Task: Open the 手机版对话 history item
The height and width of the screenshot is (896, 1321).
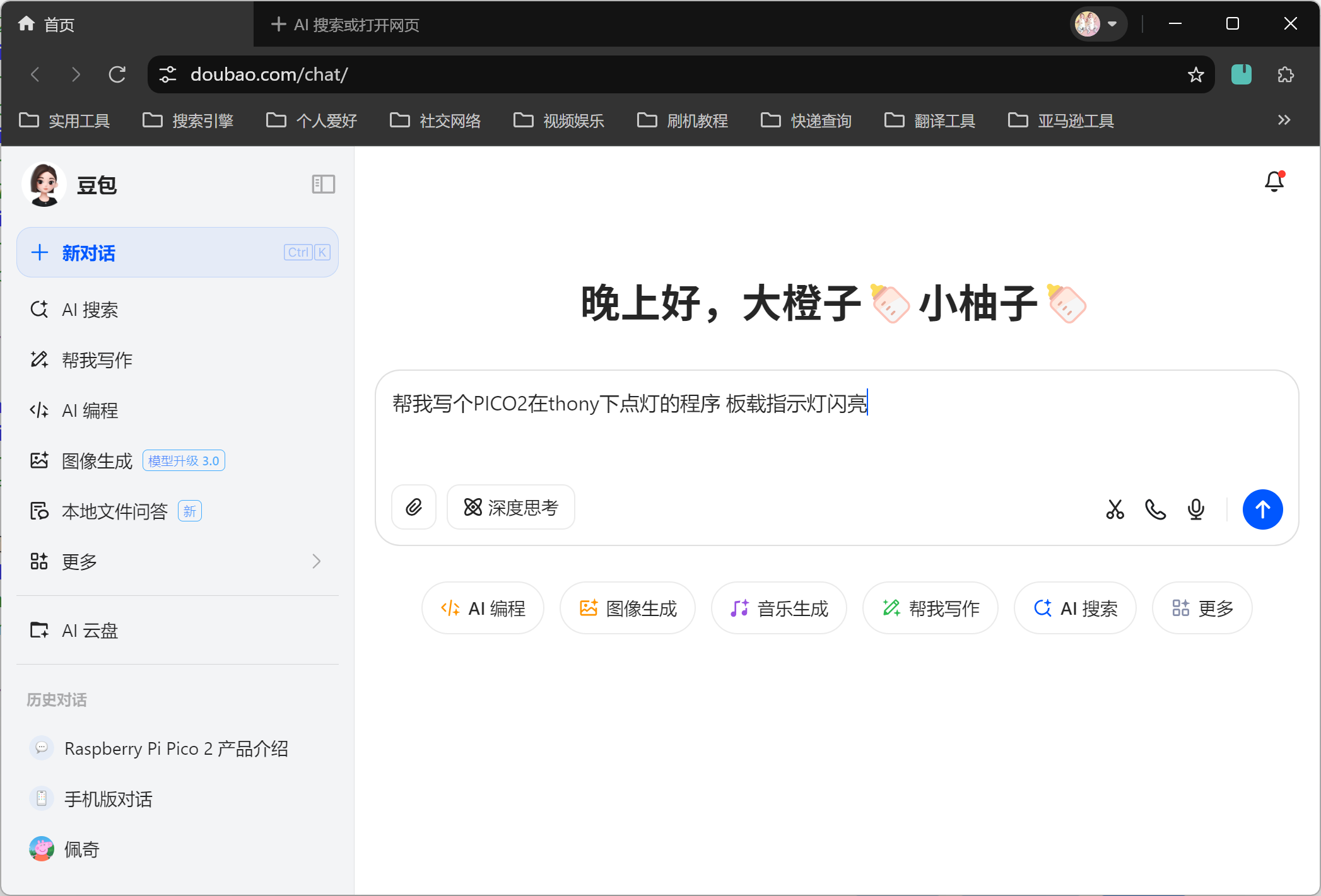Action: tap(177, 799)
